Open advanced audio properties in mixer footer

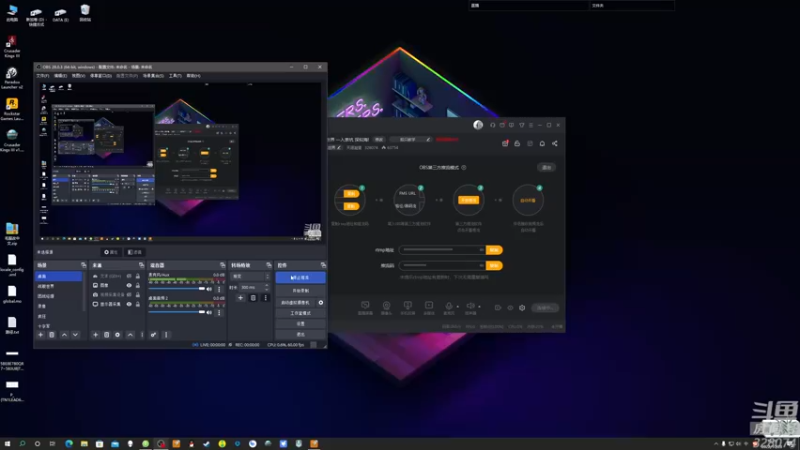coord(154,335)
